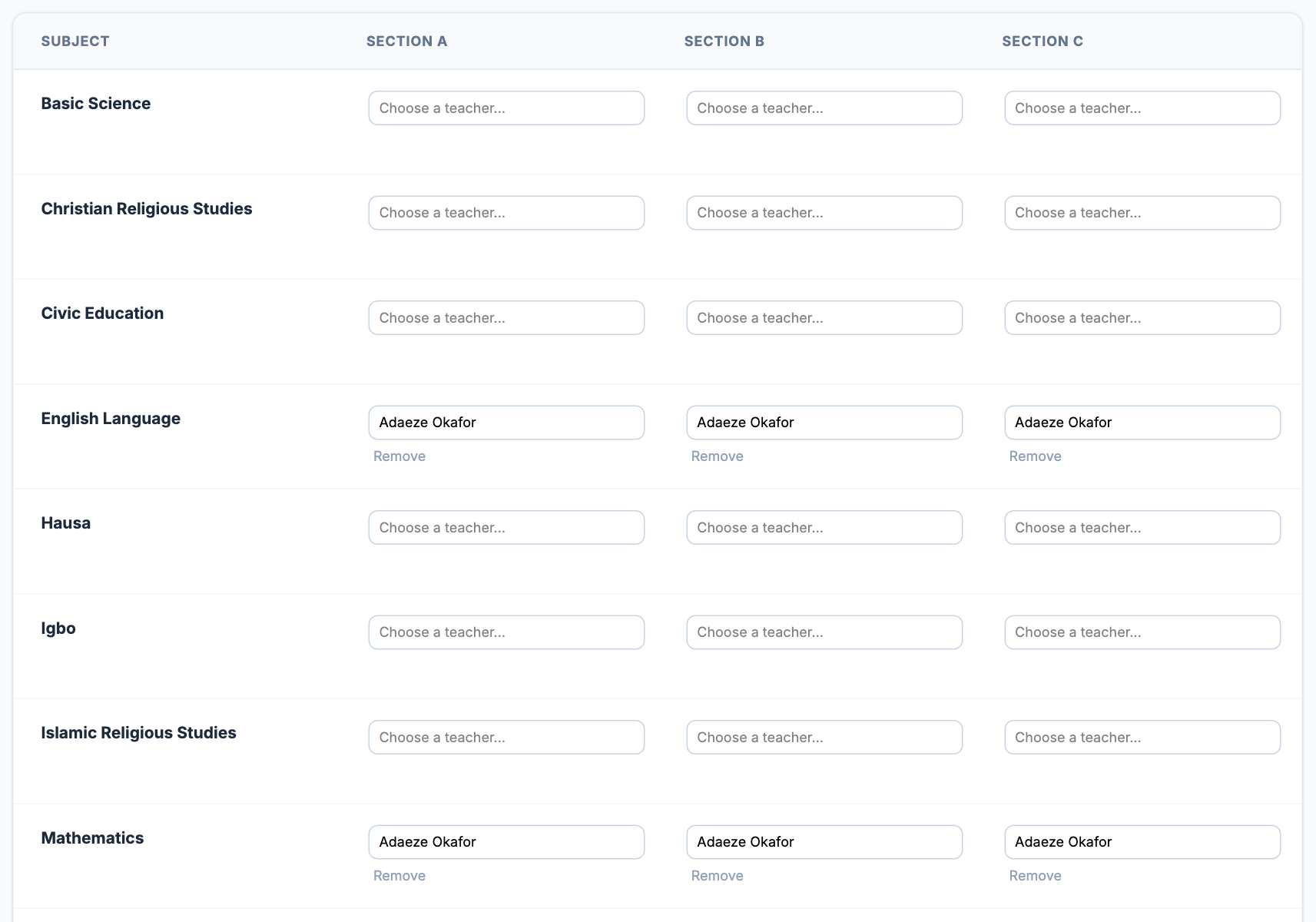The image size is (1316, 922).
Task: Click the Christian Religious Studies subject label
Action: click(147, 209)
